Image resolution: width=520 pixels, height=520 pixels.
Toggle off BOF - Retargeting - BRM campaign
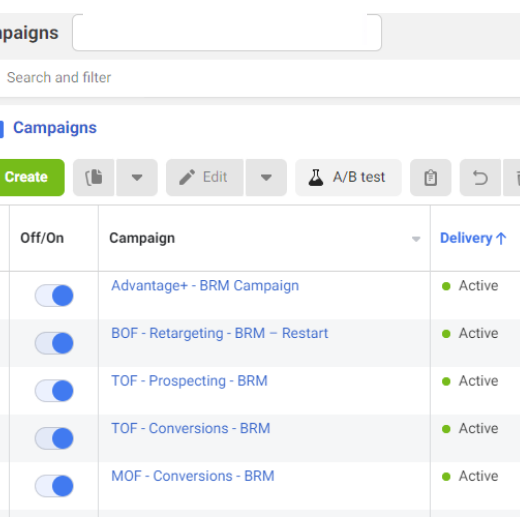click(x=54, y=343)
